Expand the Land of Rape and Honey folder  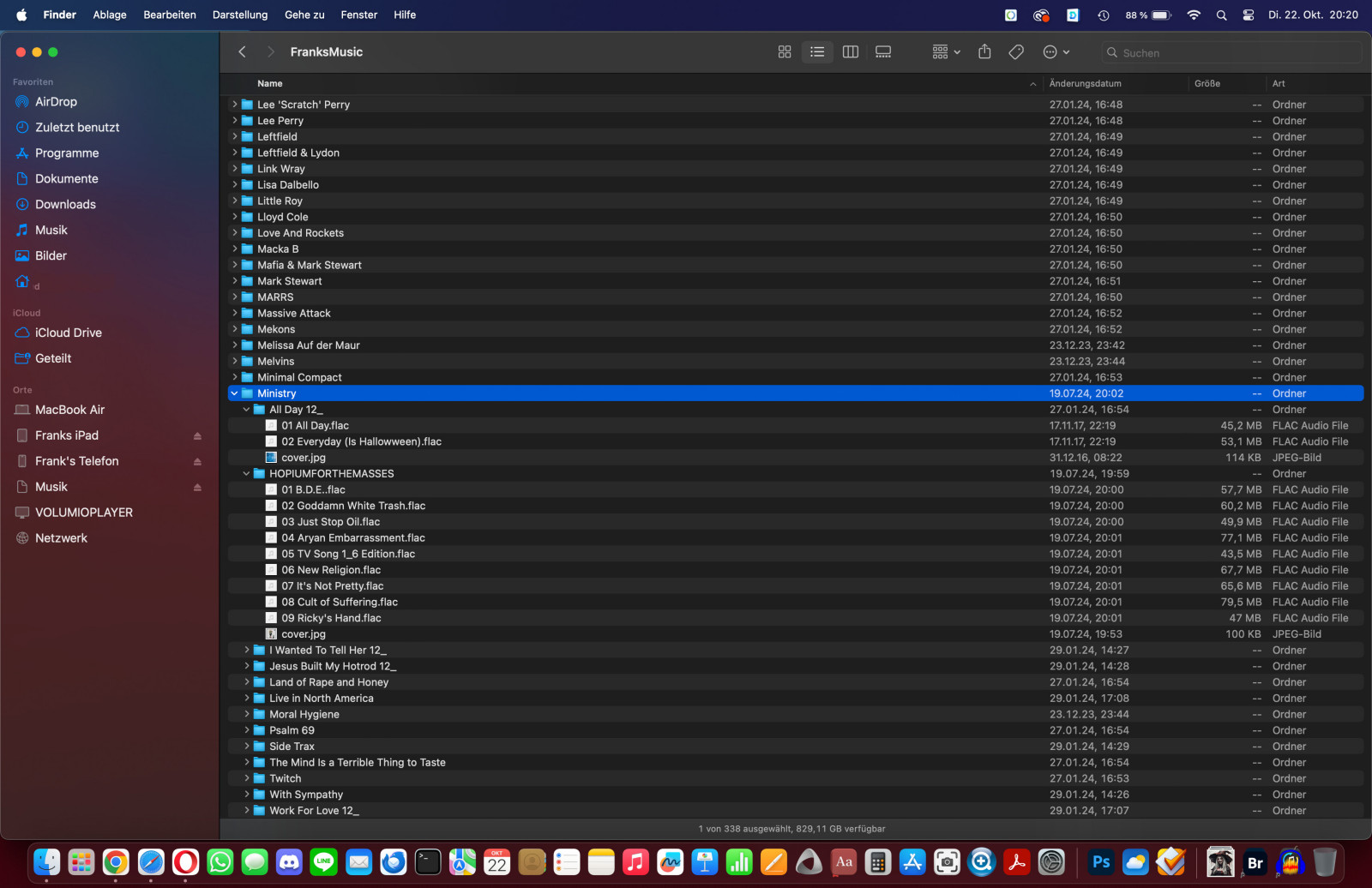coord(246,682)
